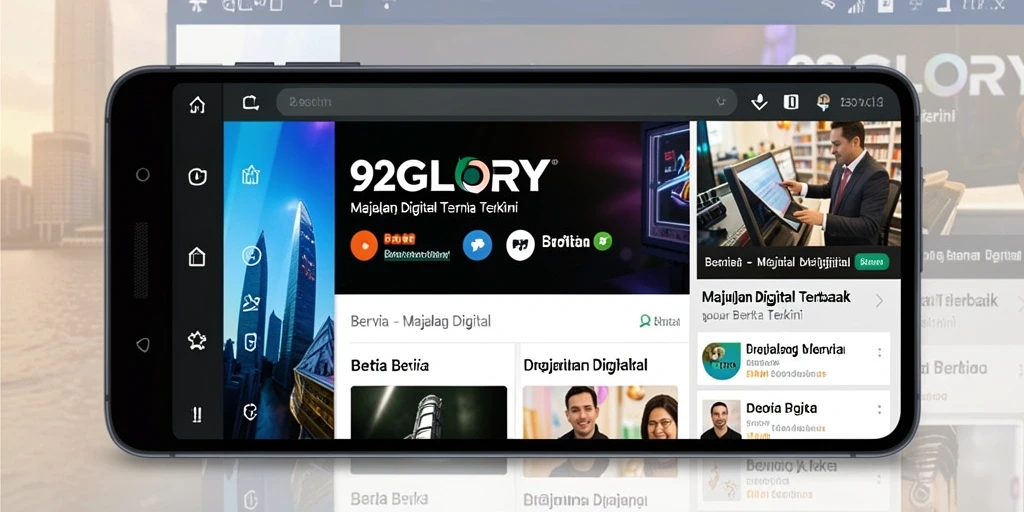Click the green button on the photo caption bar
This screenshot has height=512, width=1024.
point(872,263)
